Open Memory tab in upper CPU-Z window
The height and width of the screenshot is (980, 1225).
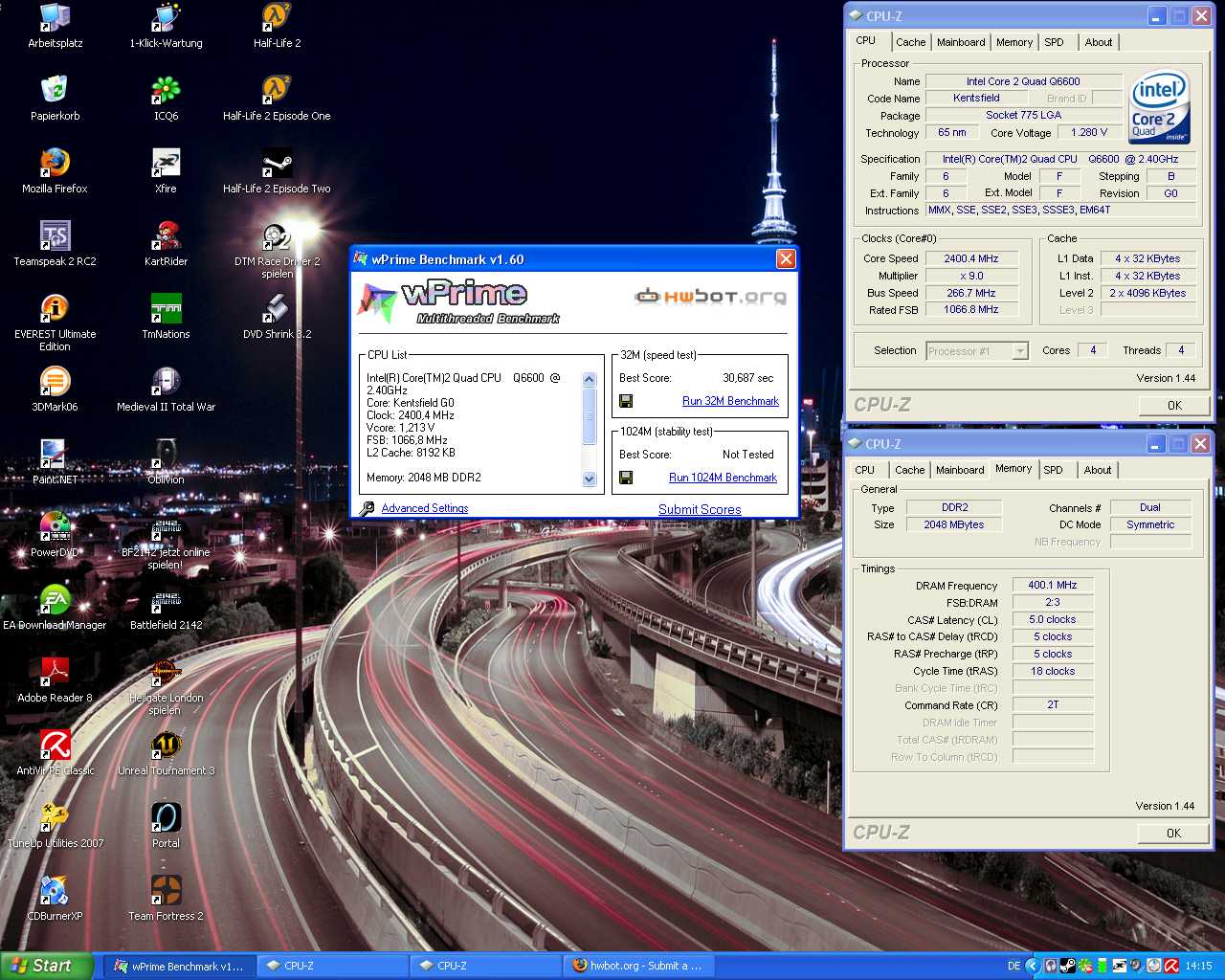tap(1013, 42)
